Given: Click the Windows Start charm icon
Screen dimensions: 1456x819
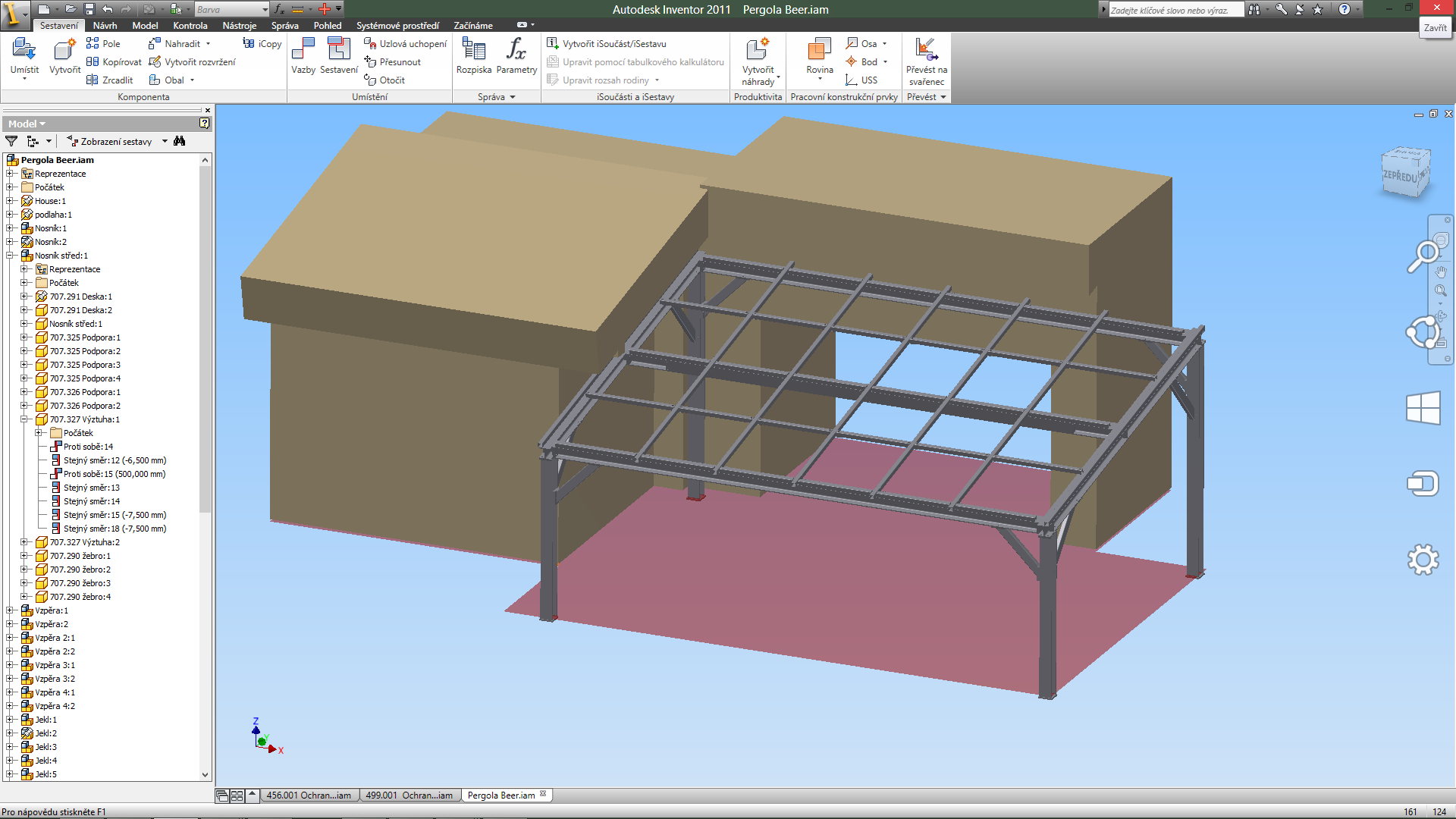Looking at the screenshot, I should click(x=1423, y=408).
